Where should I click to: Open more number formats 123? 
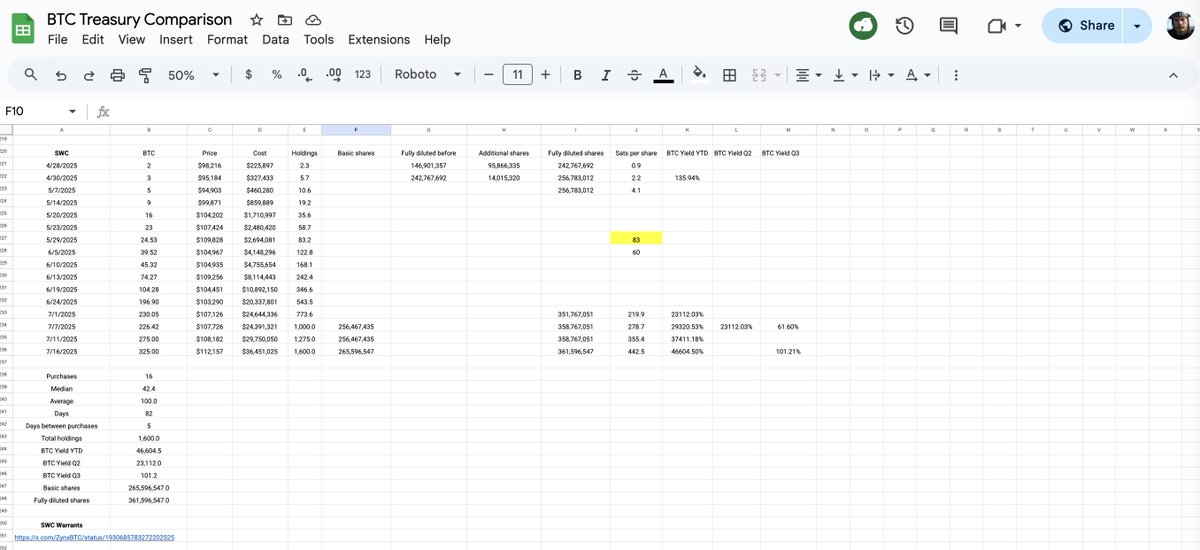pos(363,75)
